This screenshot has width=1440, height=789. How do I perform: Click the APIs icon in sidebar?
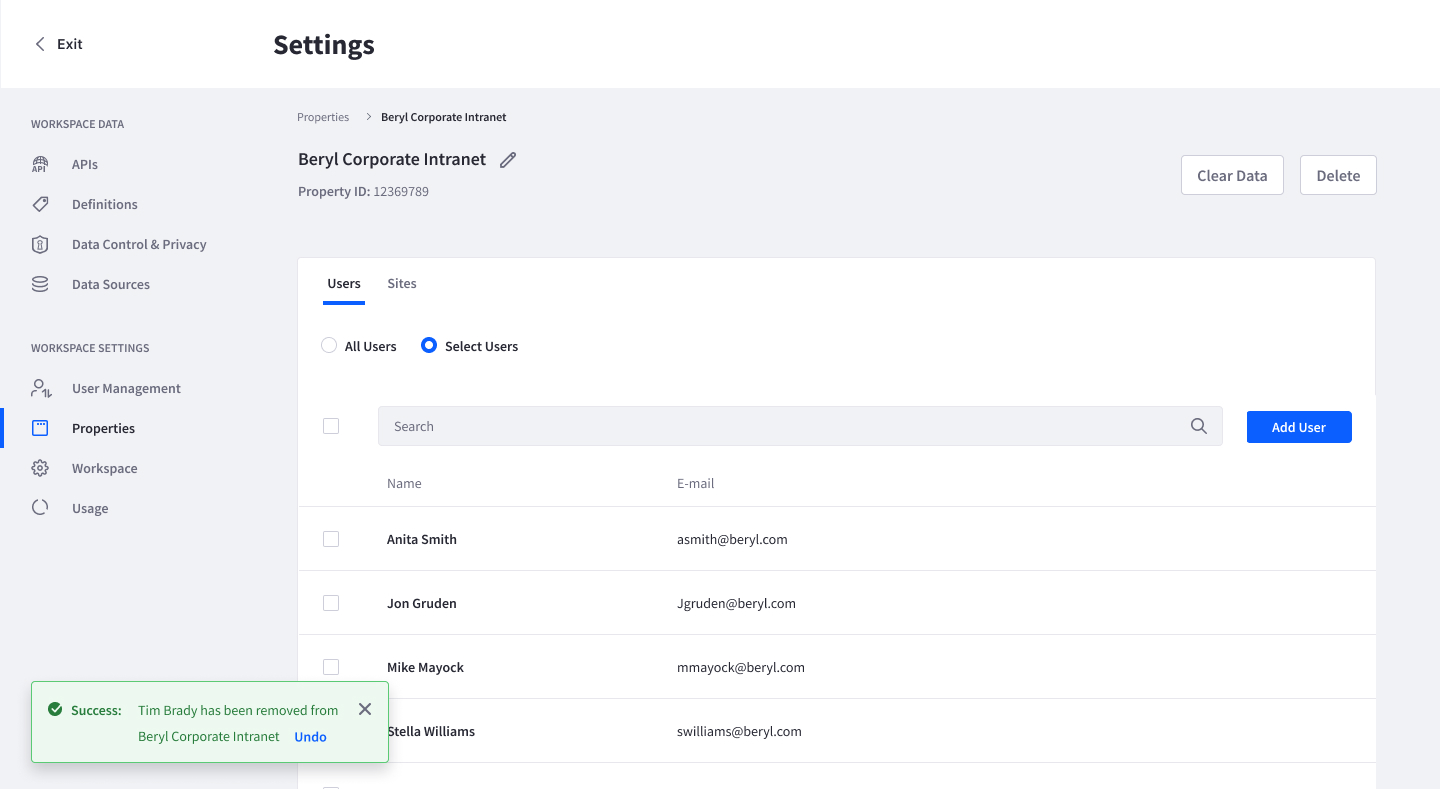click(40, 165)
